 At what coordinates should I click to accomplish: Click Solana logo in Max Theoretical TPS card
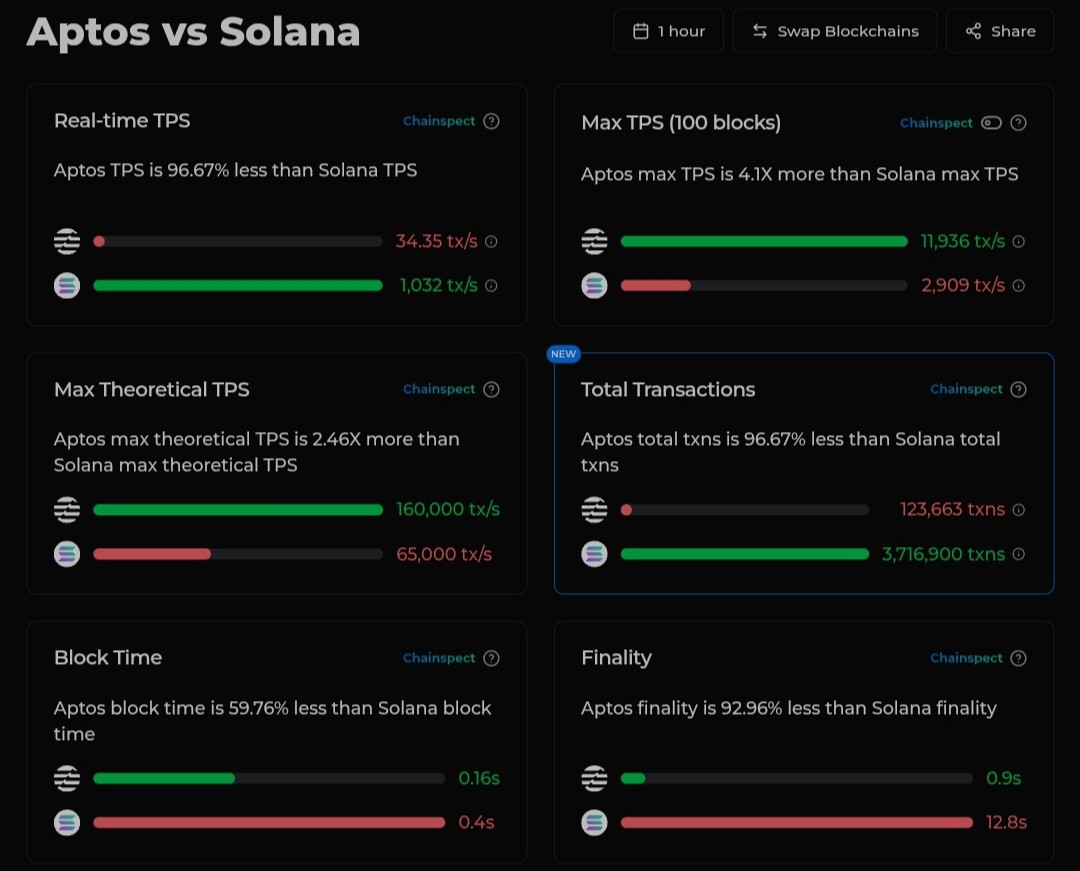click(x=67, y=554)
